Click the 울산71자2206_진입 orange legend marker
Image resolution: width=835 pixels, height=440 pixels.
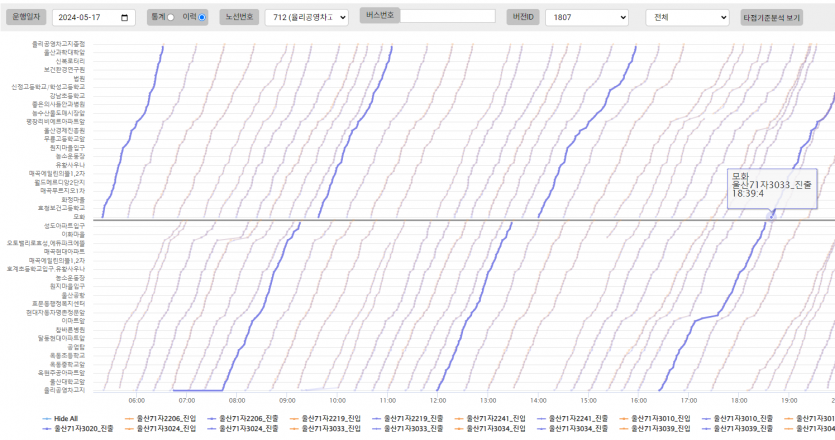tap(129, 417)
